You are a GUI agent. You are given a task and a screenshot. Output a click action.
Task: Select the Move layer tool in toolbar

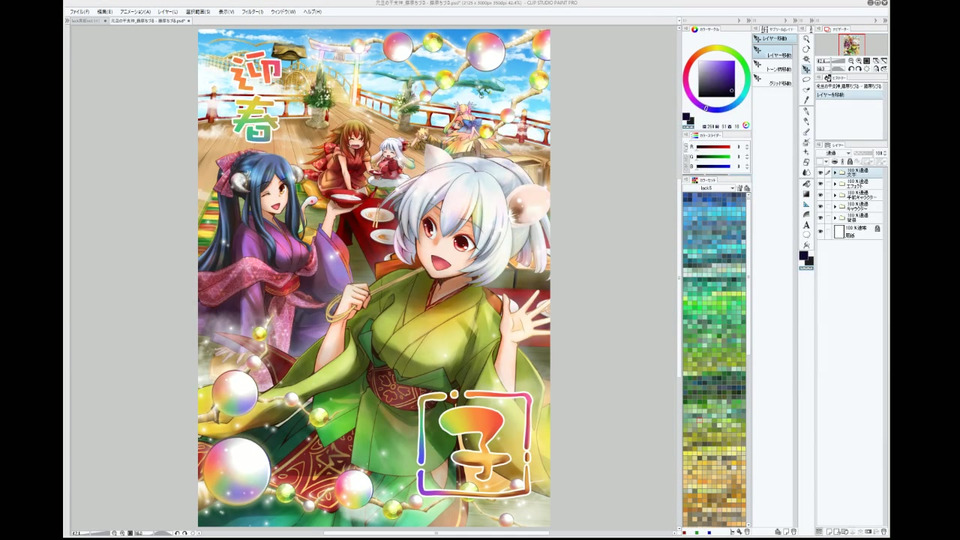[806, 69]
